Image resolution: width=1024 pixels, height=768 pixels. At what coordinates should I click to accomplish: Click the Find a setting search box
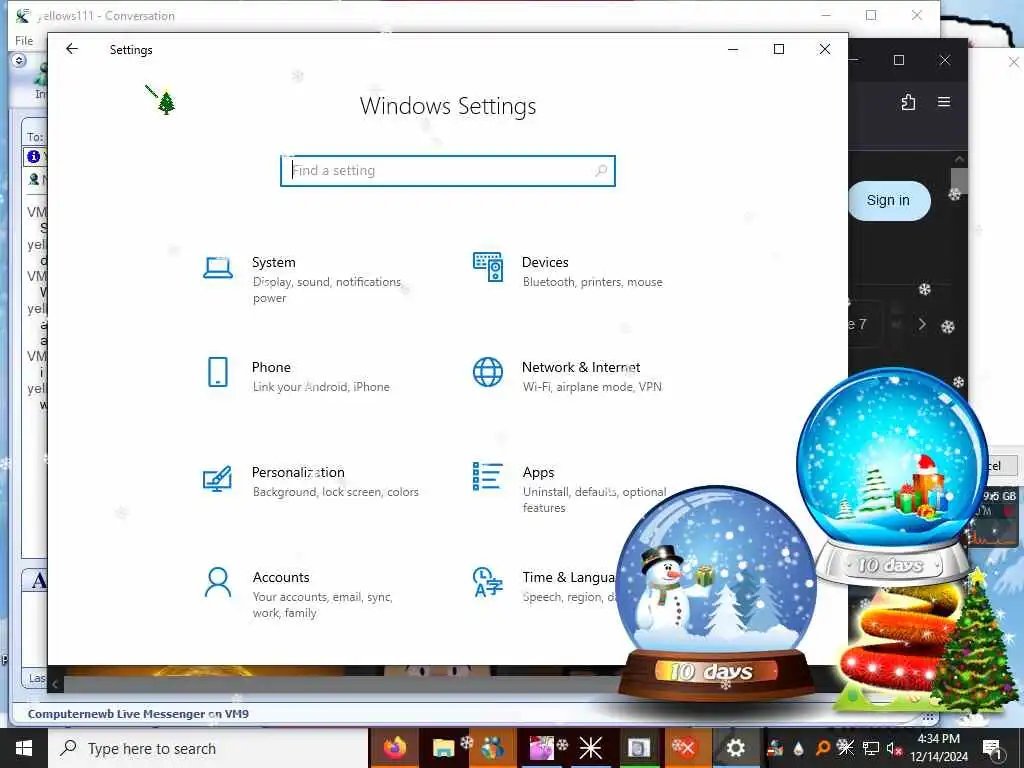pos(447,170)
